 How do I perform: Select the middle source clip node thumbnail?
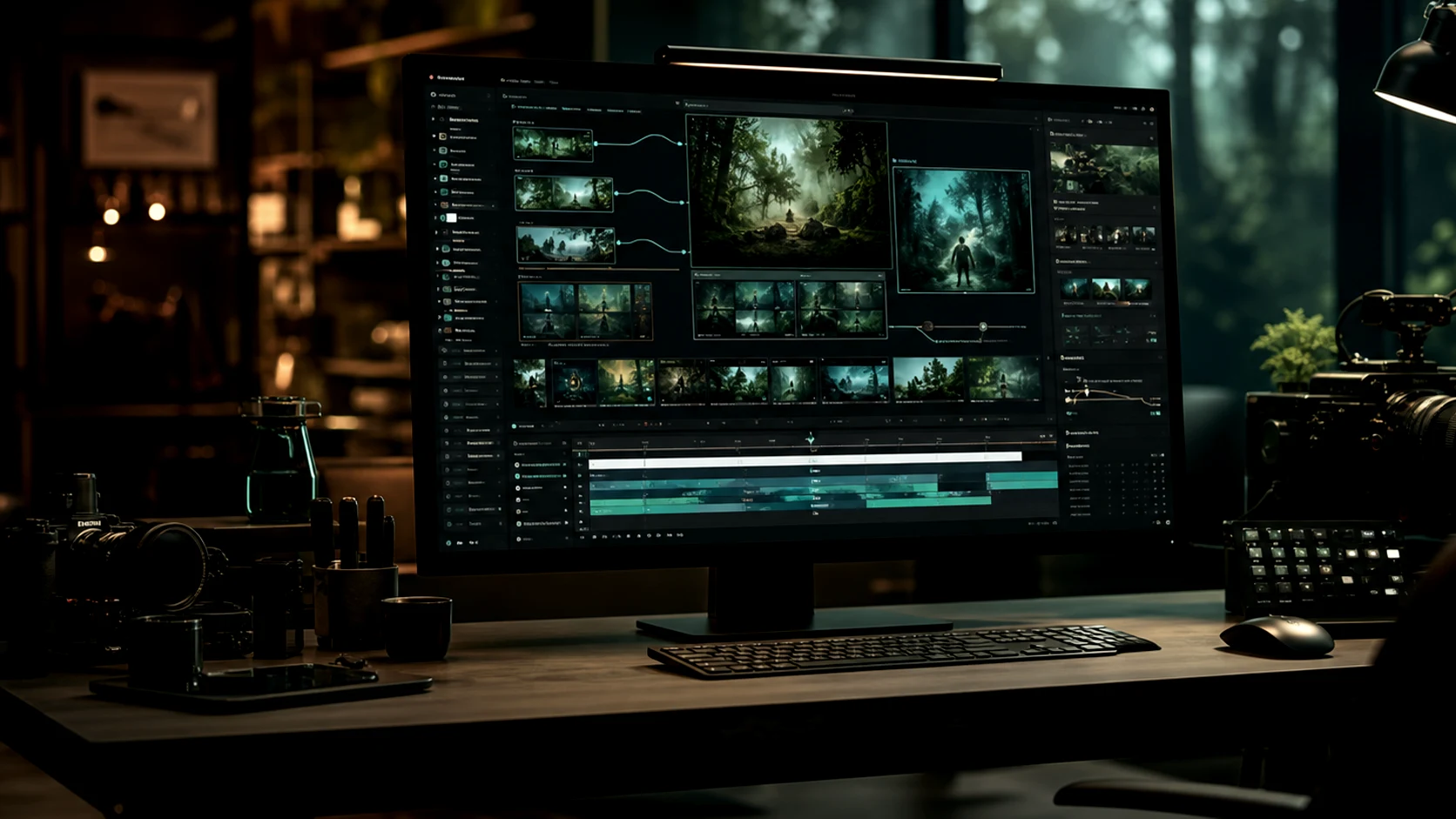click(x=564, y=194)
